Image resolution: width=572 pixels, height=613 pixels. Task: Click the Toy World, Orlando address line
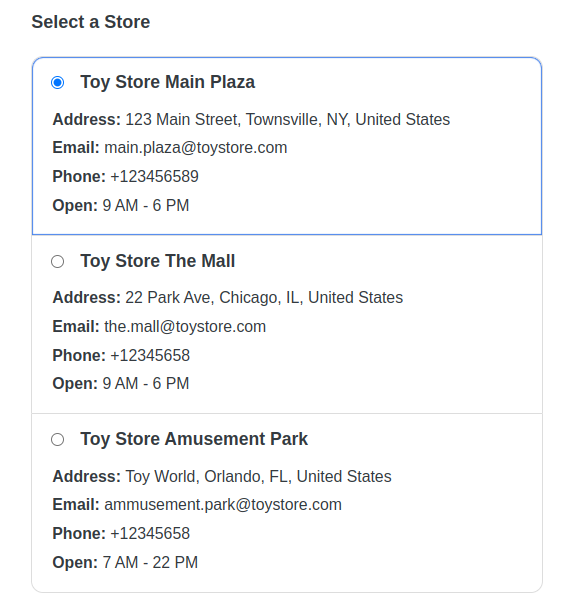tap(258, 477)
